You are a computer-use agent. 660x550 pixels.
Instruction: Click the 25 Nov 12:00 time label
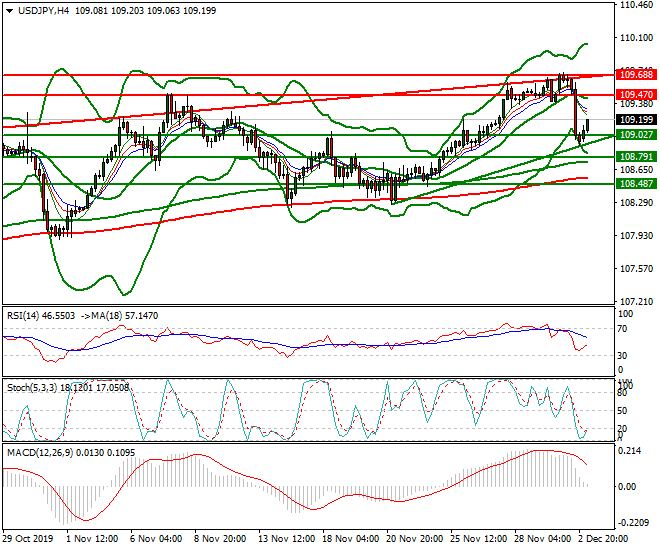479,539
